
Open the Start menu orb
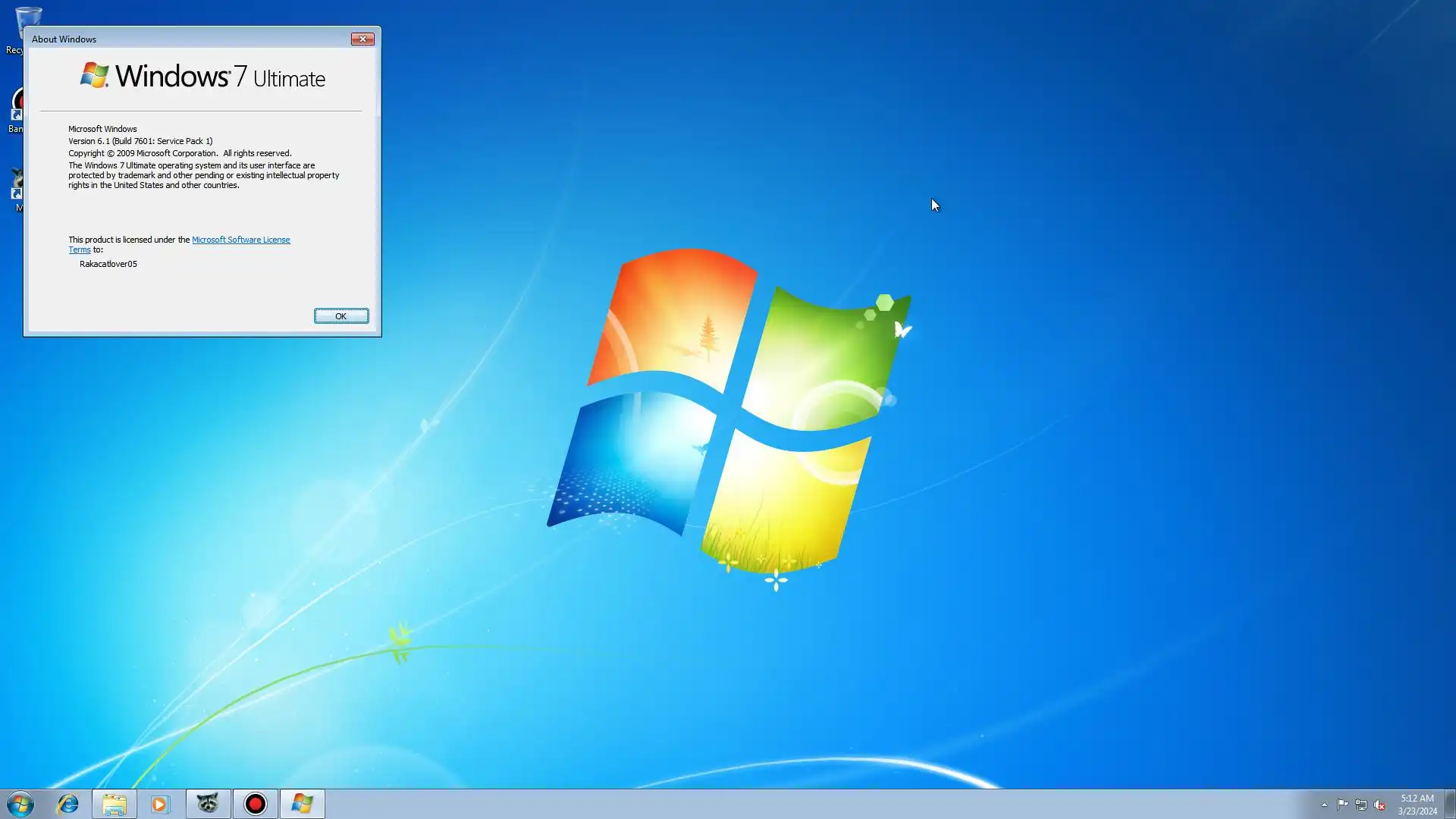(20, 804)
